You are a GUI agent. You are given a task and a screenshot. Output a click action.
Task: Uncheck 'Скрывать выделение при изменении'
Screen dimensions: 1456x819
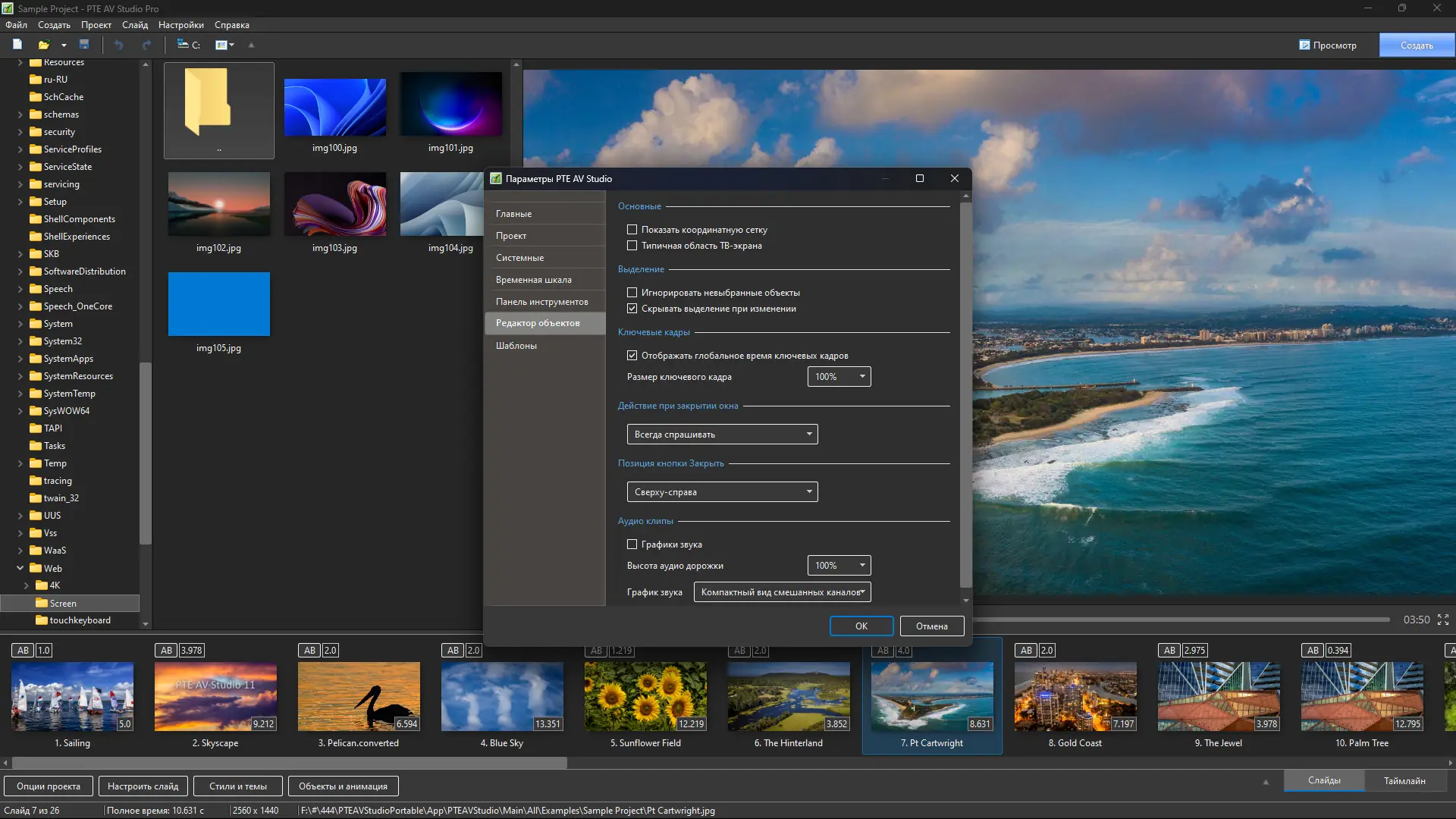[x=632, y=309]
